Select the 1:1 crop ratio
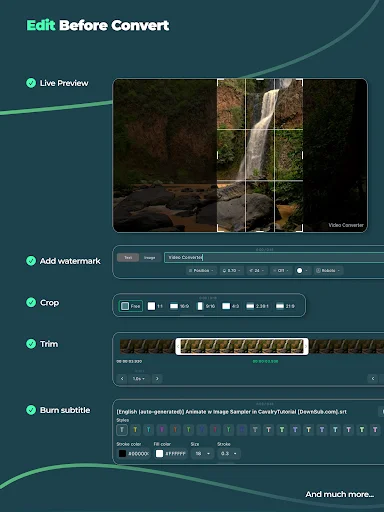 pos(155,306)
